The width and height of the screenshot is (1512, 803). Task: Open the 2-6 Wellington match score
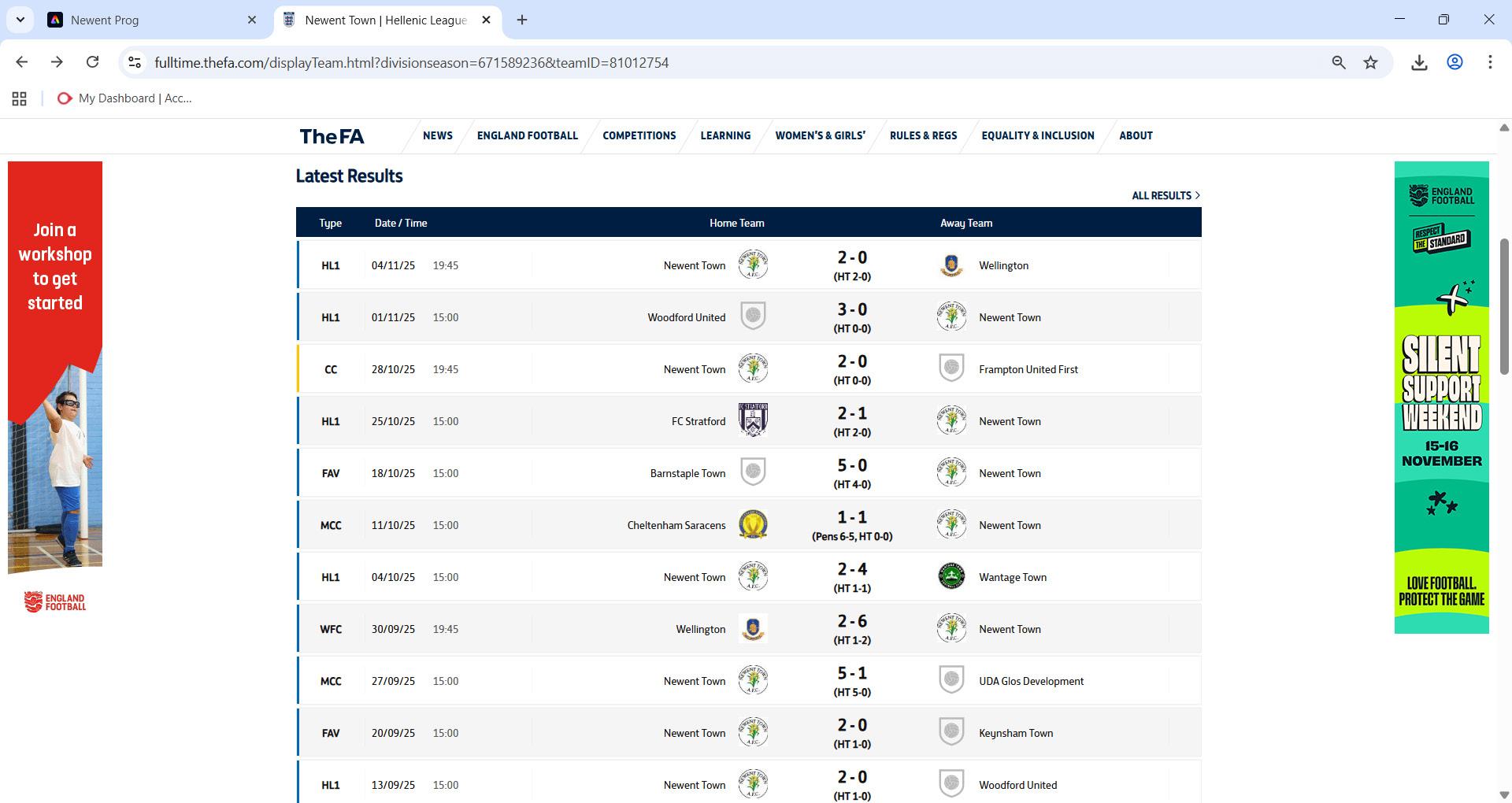[x=852, y=622]
